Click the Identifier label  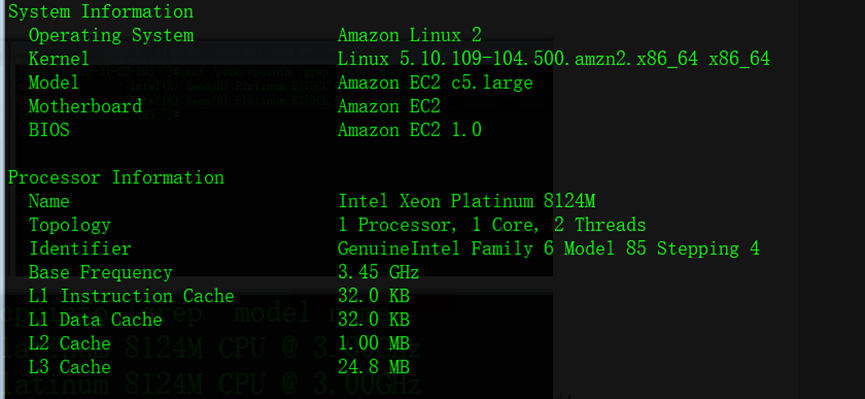pos(80,249)
